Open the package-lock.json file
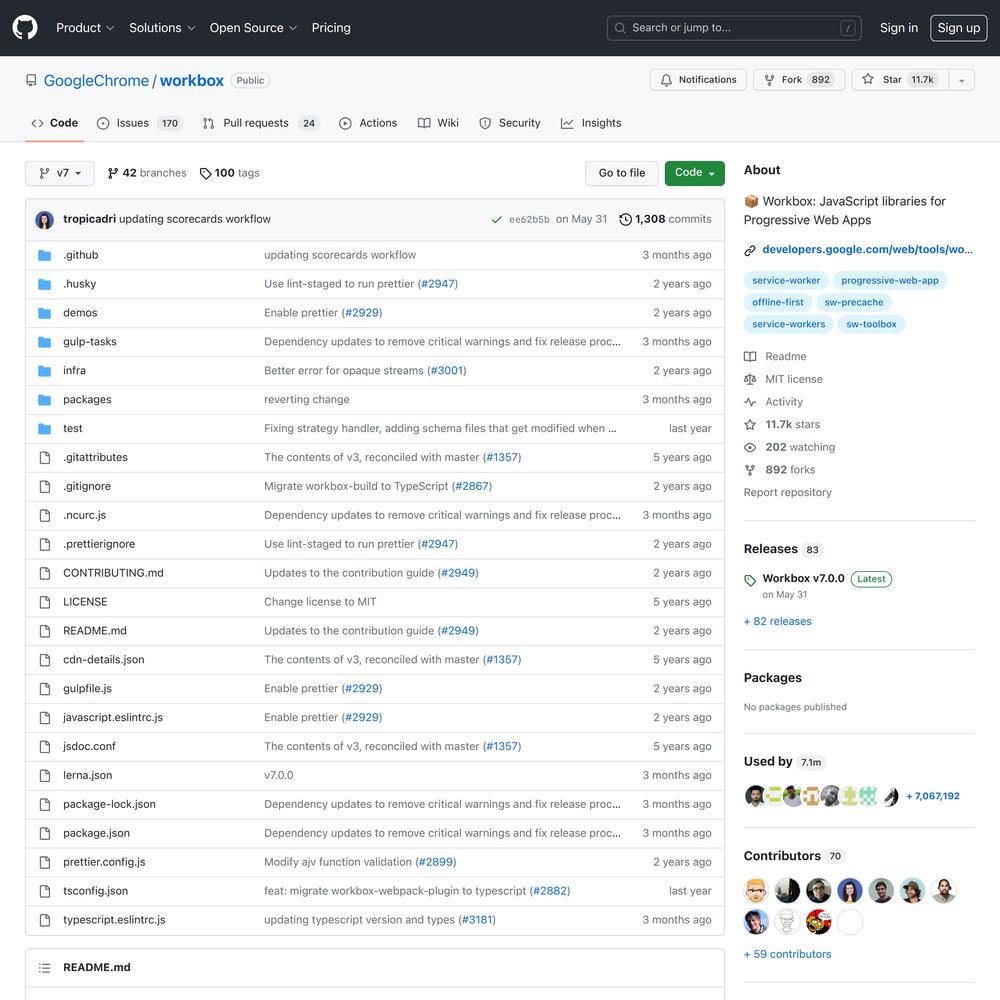 (109, 804)
